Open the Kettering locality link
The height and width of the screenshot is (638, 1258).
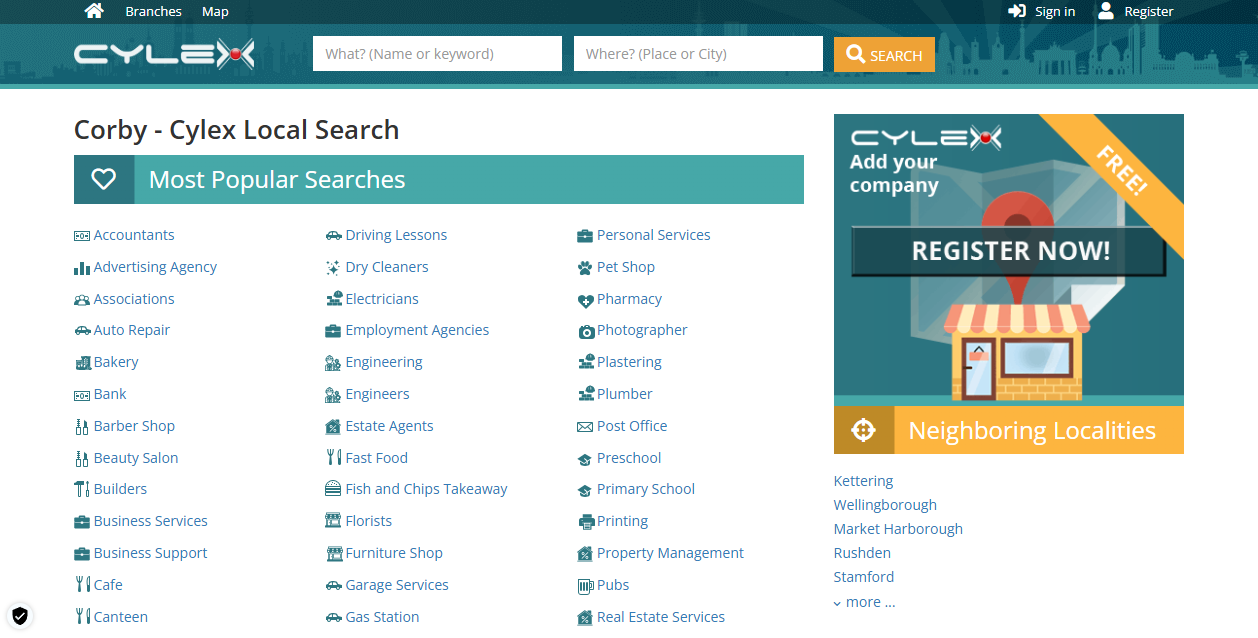point(862,480)
